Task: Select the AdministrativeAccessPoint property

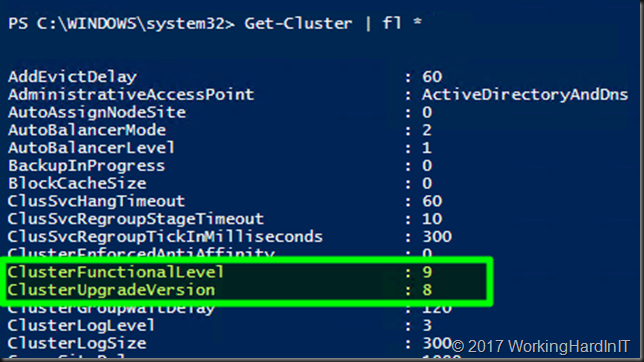Action: 131,95
